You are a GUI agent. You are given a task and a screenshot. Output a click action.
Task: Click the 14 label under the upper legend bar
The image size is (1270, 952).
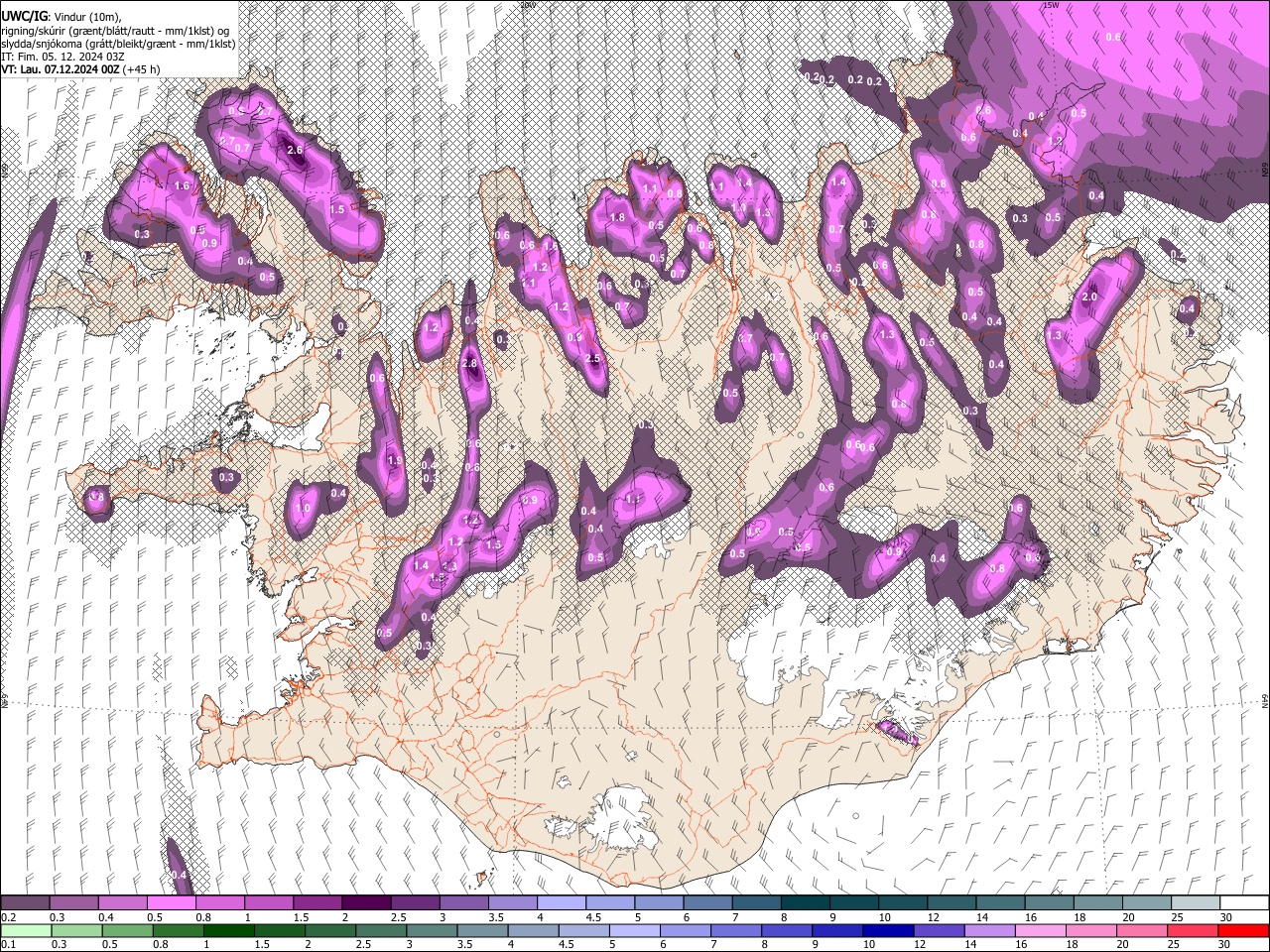981,917
